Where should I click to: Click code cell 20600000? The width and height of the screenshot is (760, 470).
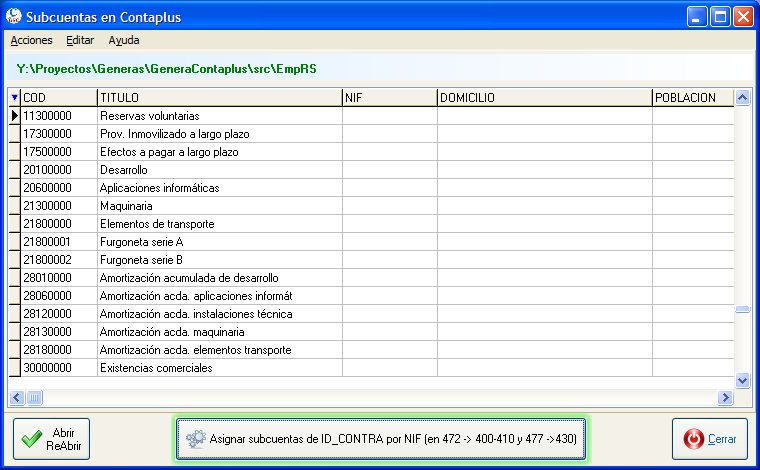click(59, 188)
